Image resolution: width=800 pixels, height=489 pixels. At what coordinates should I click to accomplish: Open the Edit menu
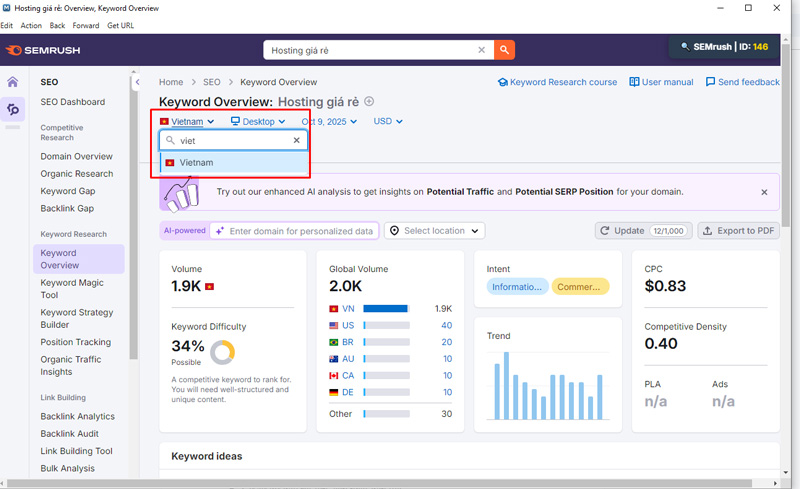click(7, 25)
